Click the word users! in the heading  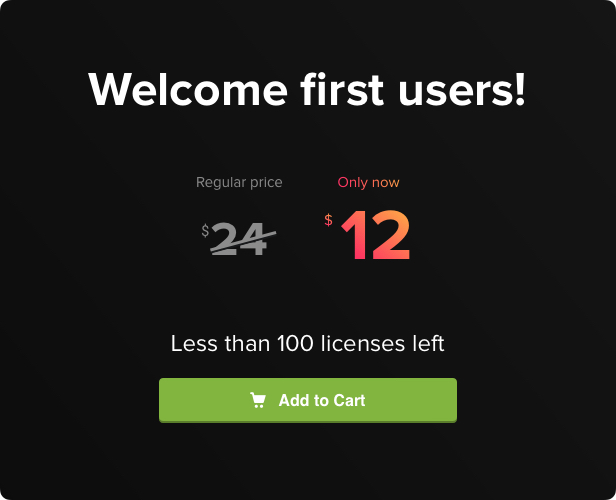click(x=462, y=90)
